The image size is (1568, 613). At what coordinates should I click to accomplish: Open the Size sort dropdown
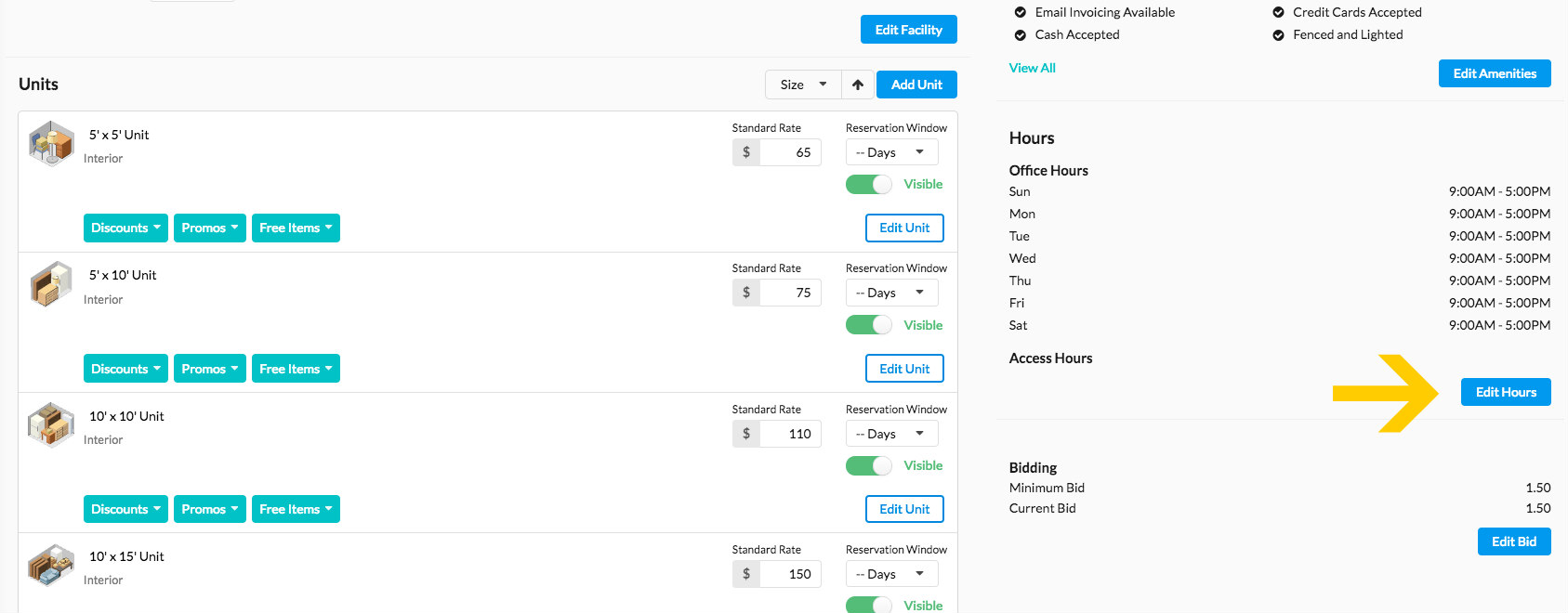click(803, 85)
